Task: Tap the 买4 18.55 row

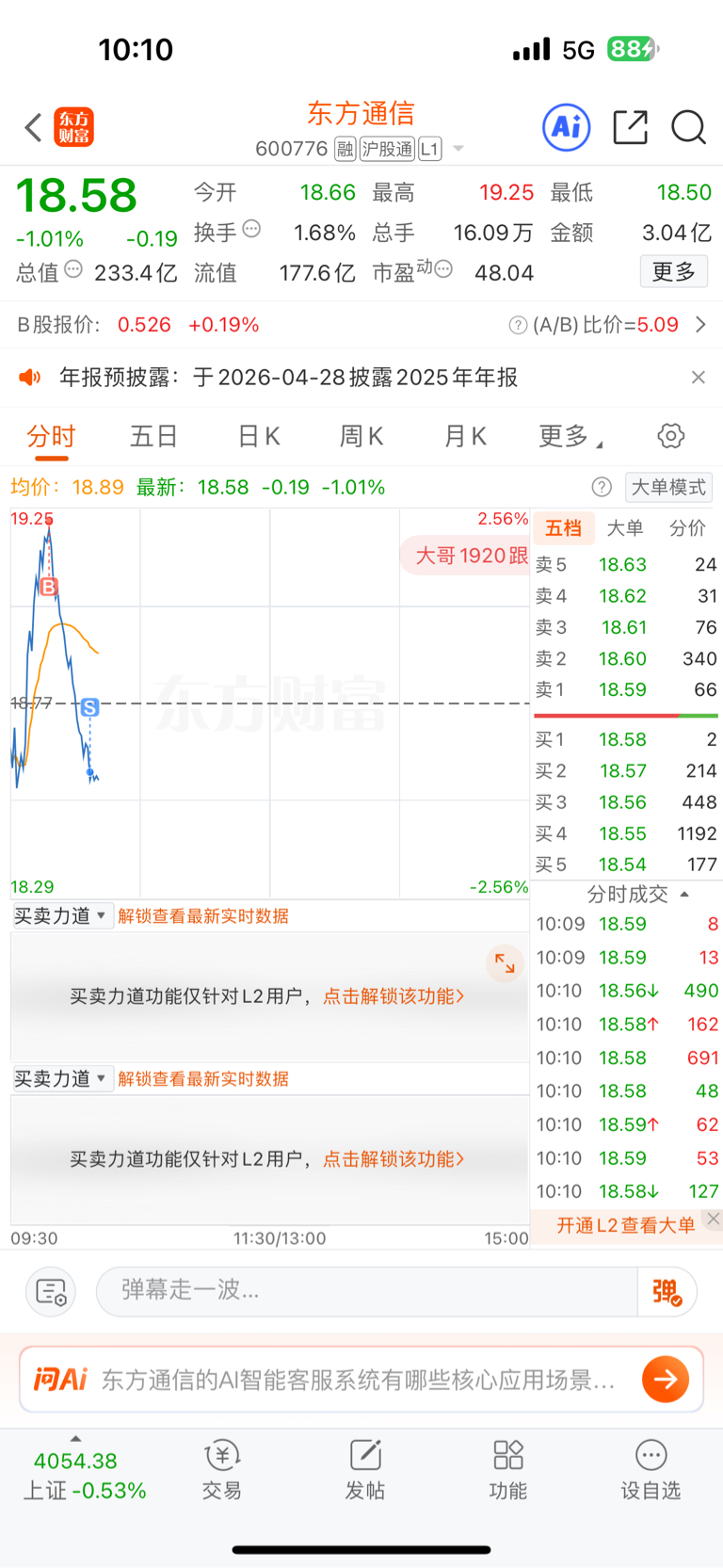Action: [626, 833]
